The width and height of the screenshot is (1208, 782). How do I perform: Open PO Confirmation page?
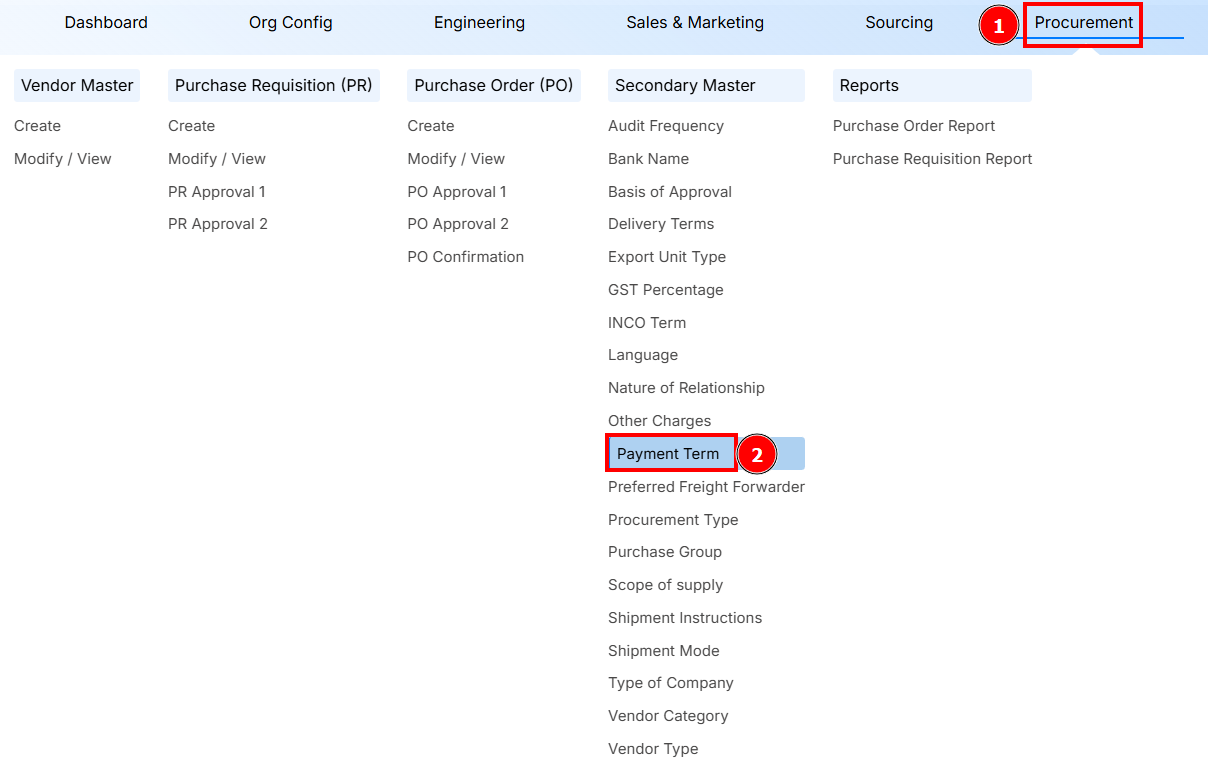click(465, 256)
